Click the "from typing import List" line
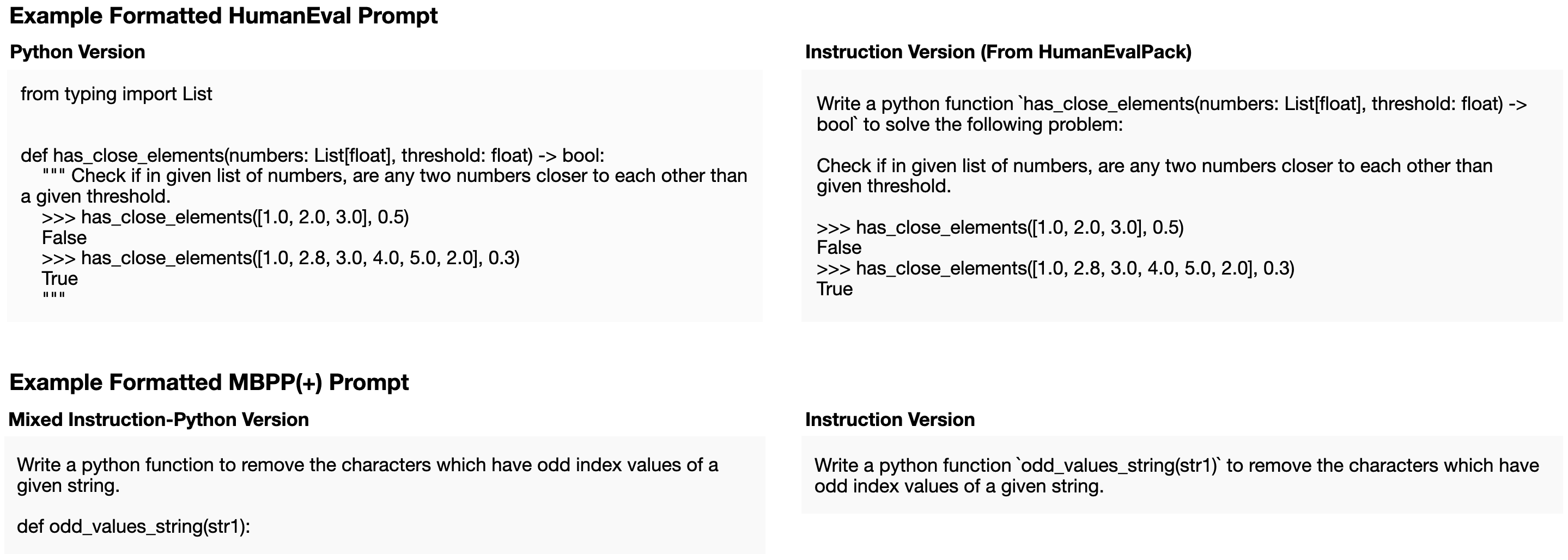Screen dimensions: 1568x560 [116, 94]
